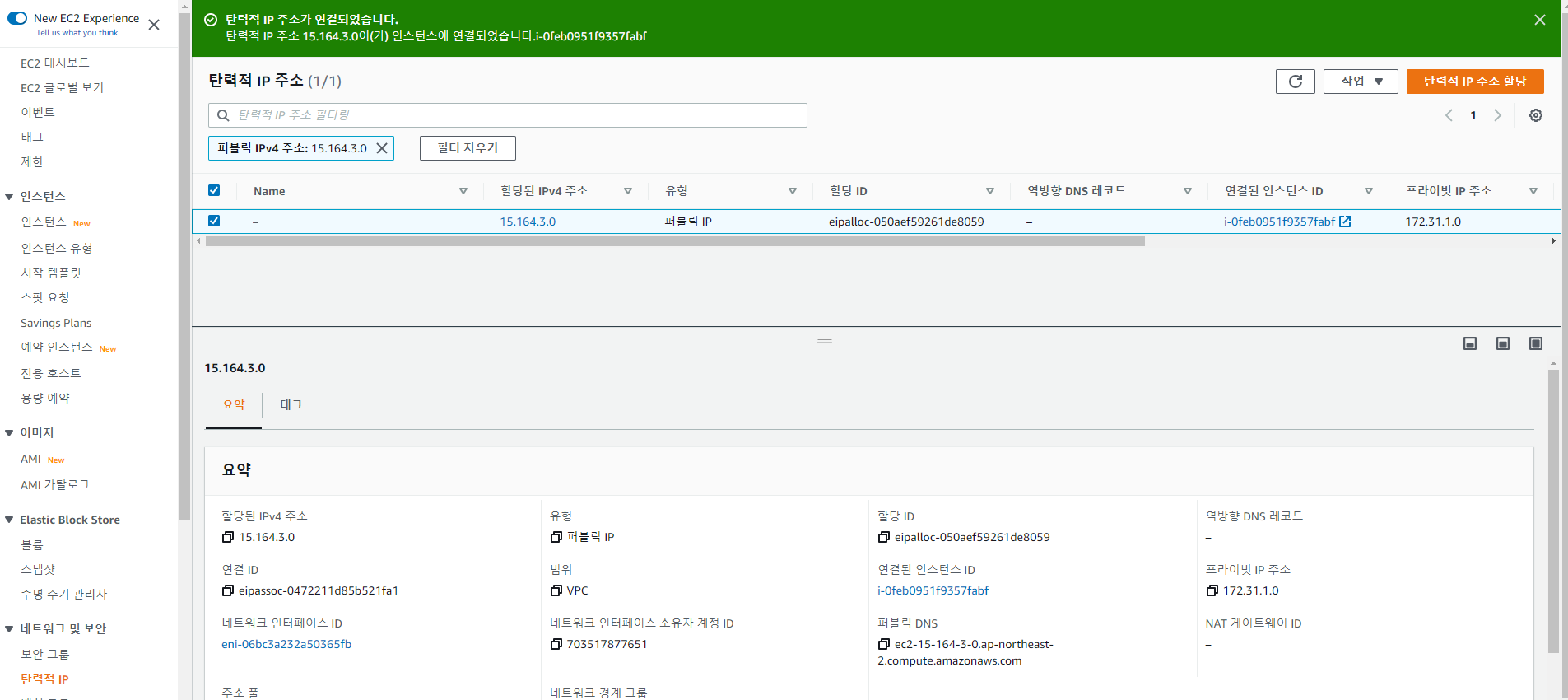Image resolution: width=1568 pixels, height=700 pixels.
Task: Sort by 연결된 인스턴스 ID column
Action: 1369,191
